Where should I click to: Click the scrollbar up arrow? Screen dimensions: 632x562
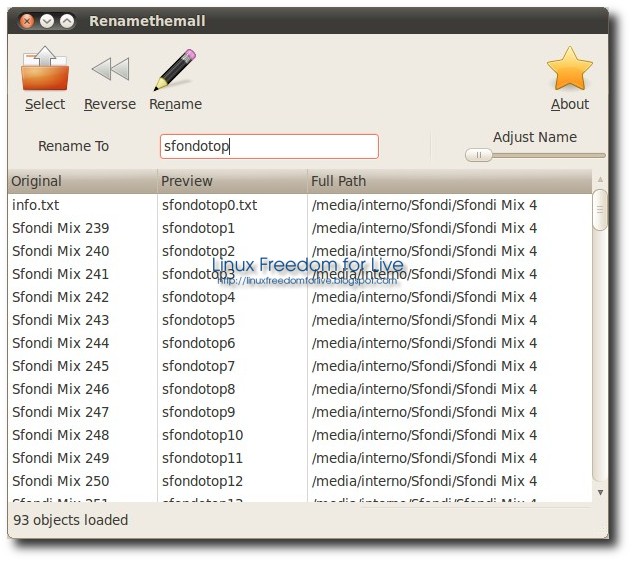(x=600, y=179)
